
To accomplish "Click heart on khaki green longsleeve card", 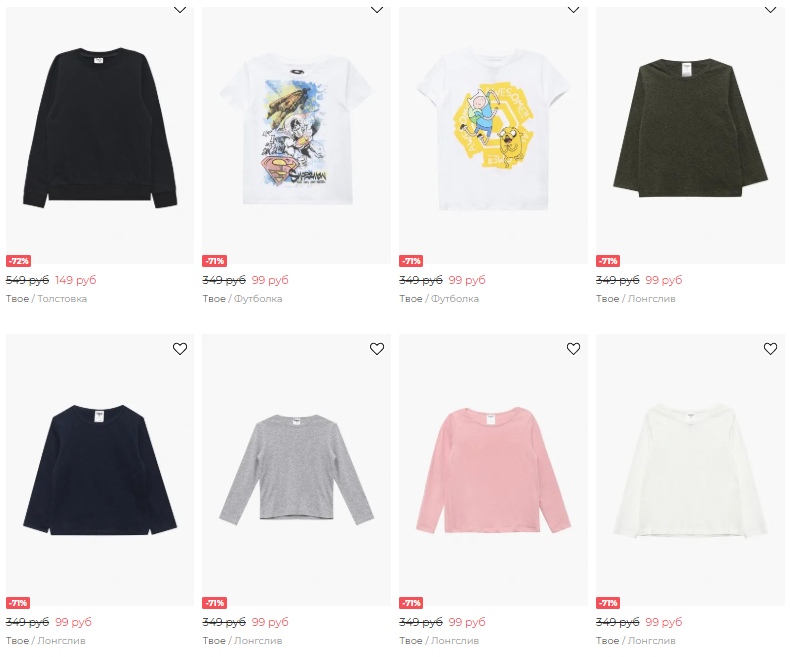I will pos(770,9).
